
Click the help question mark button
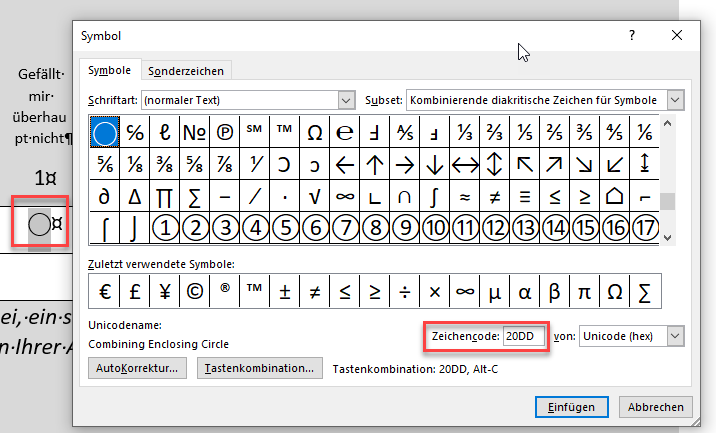[x=632, y=35]
